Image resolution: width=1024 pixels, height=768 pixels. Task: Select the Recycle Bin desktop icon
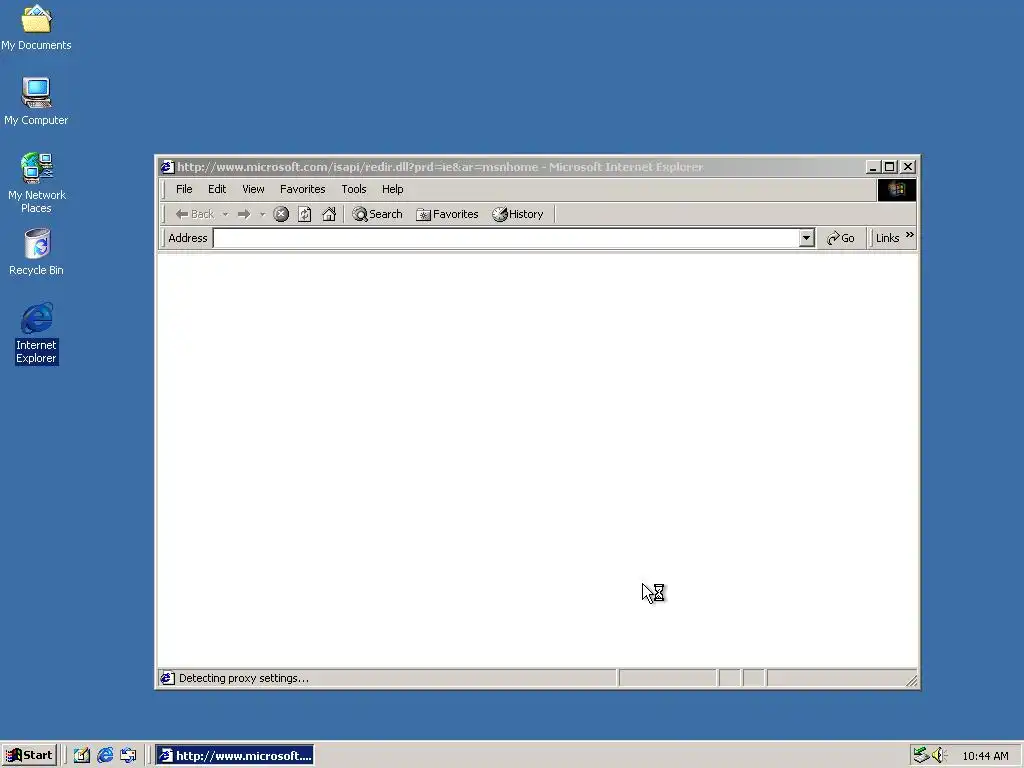(37, 252)
